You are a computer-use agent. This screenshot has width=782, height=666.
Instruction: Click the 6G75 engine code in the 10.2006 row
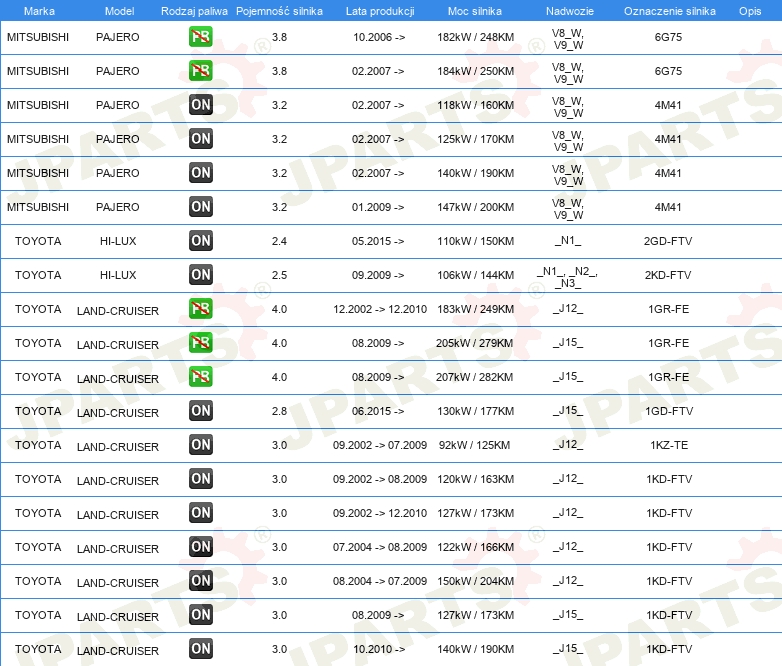coord(668,37)
